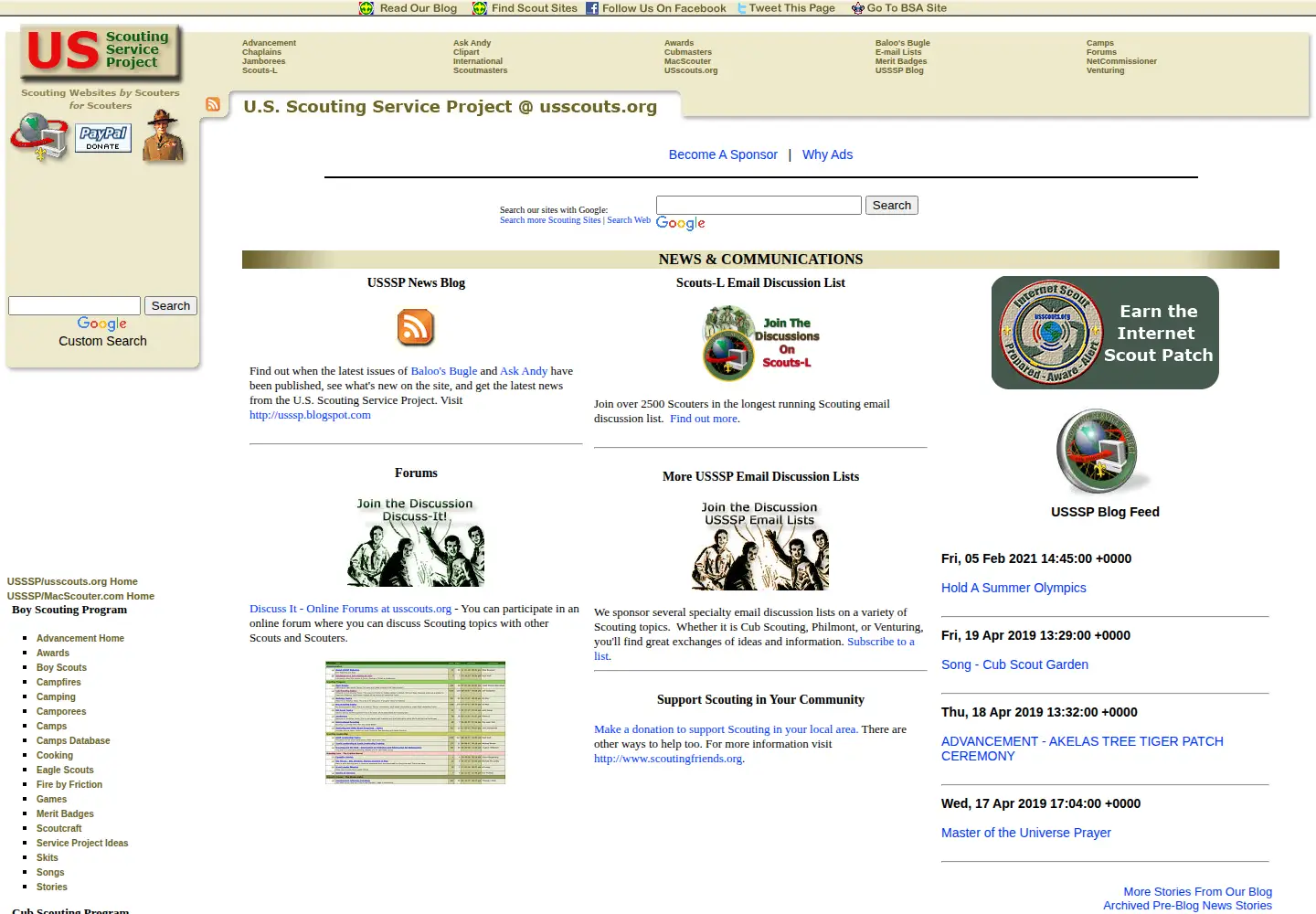1316x914 pixels.
Task: Open Service Project Ideas sidebar link
Action: 82,843
